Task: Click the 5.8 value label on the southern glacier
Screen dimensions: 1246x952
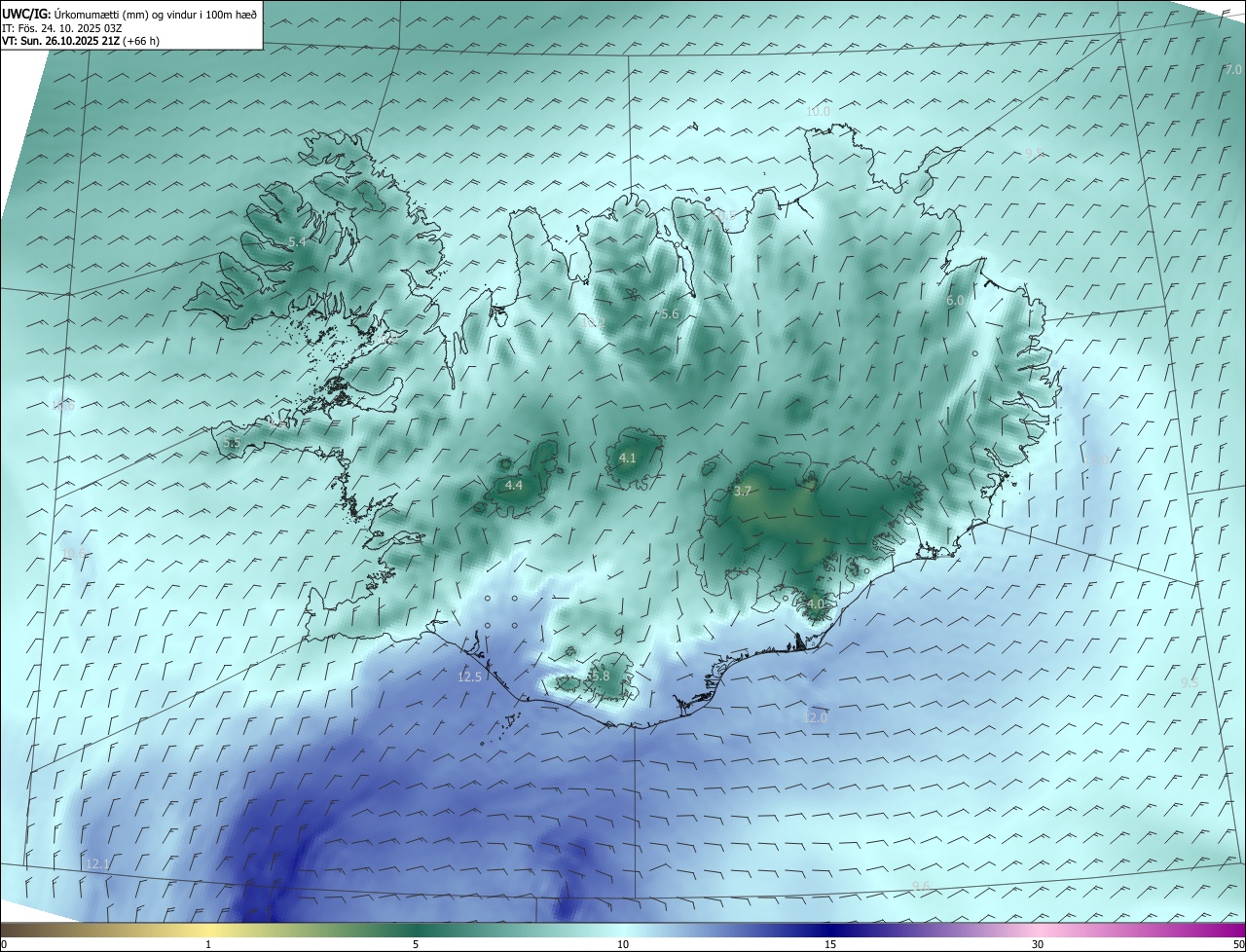Action: [600, 676]
